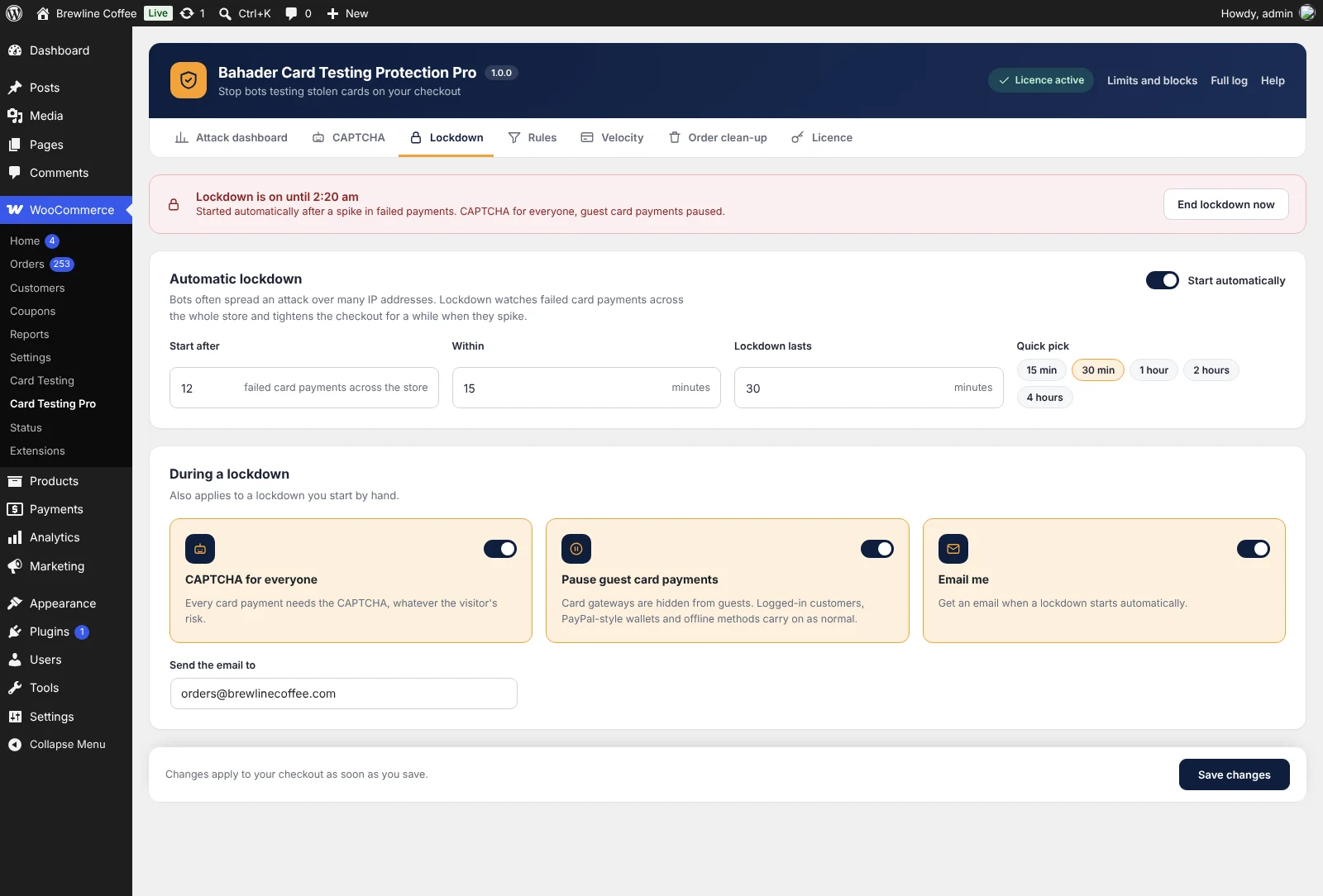
Task: Click the admin user avatar
Action: click(x=1307, y=13)
